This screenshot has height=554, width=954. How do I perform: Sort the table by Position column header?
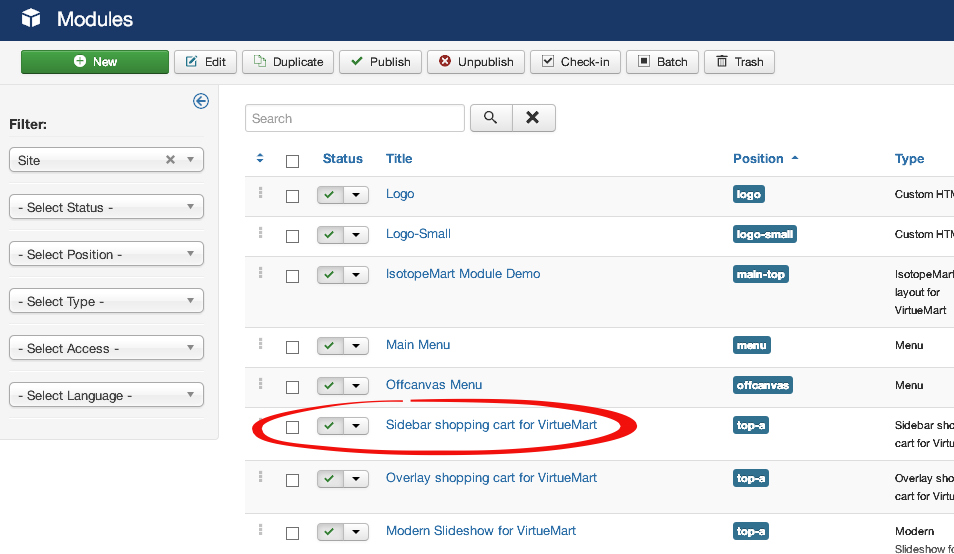(x=758, y=158)
